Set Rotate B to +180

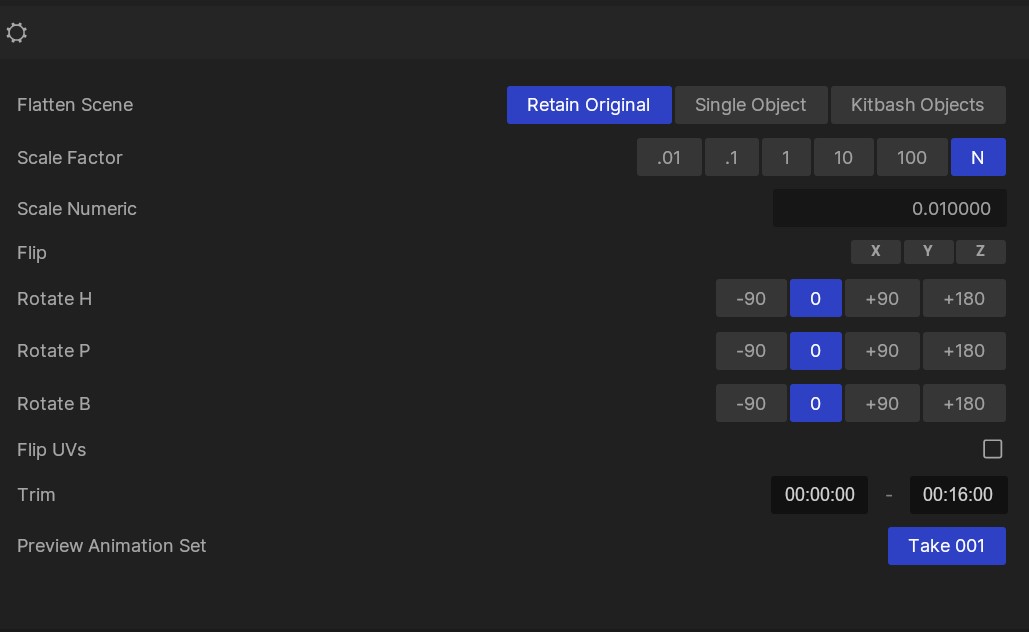click(963, 404)
